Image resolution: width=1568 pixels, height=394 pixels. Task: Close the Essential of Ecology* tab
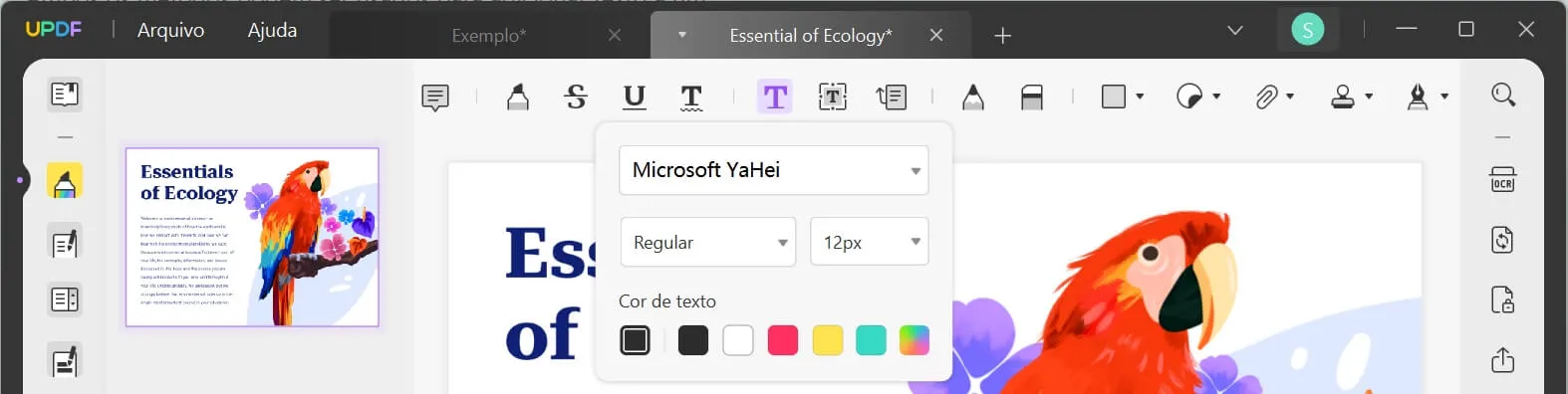[x=936, y=35]
